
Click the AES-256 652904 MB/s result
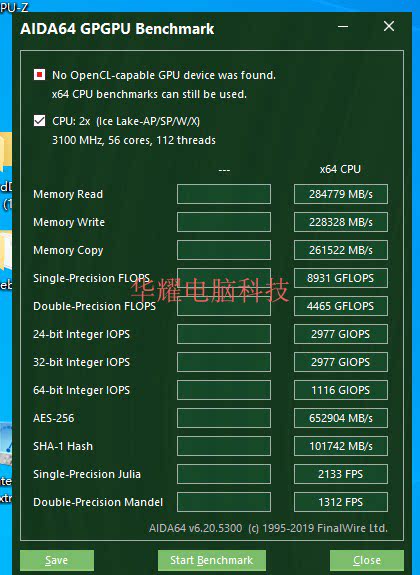tap(341, 418)
